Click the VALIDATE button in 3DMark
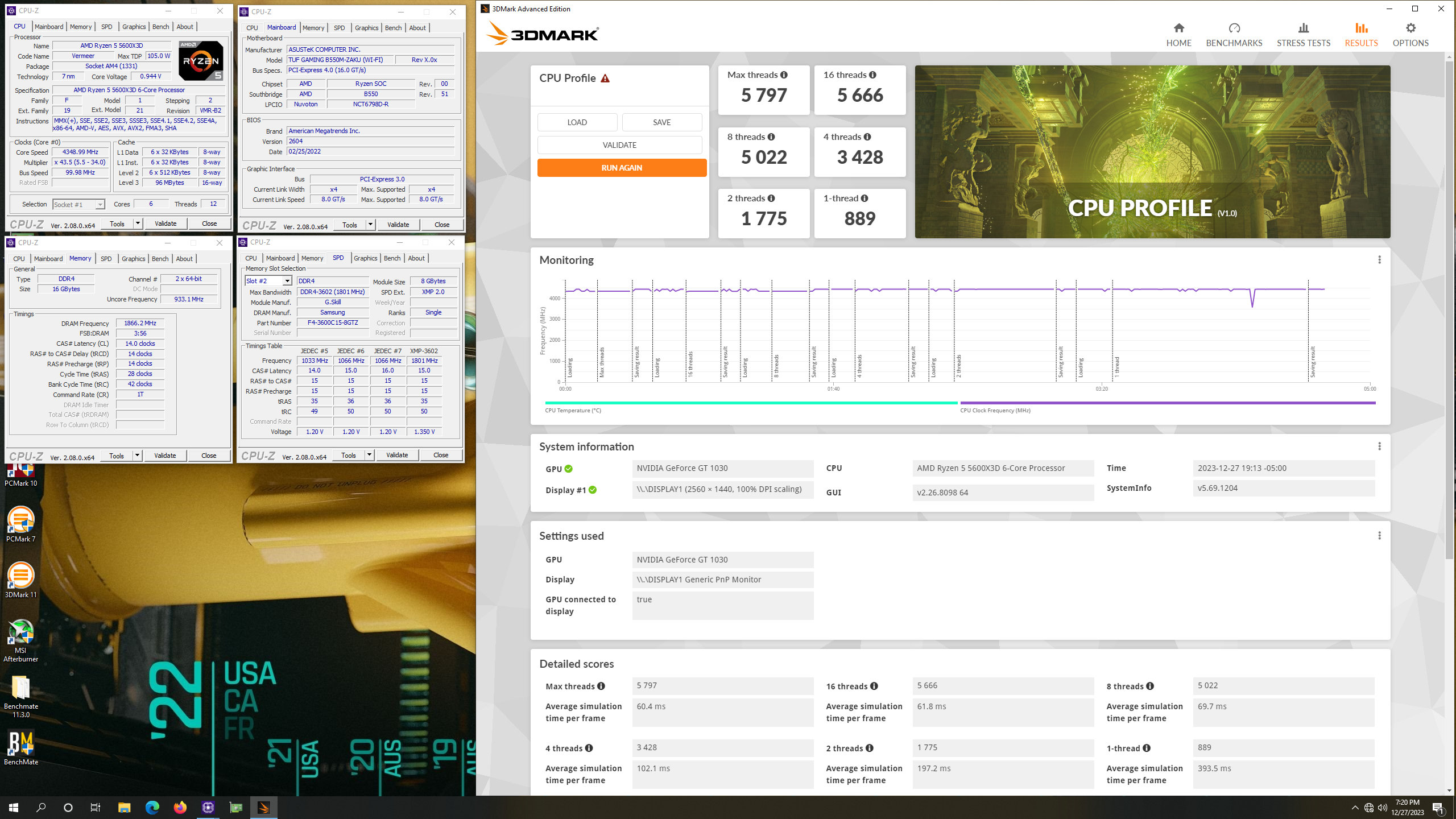The height and width of the screenshot is (819, 1456). point(619,145)
